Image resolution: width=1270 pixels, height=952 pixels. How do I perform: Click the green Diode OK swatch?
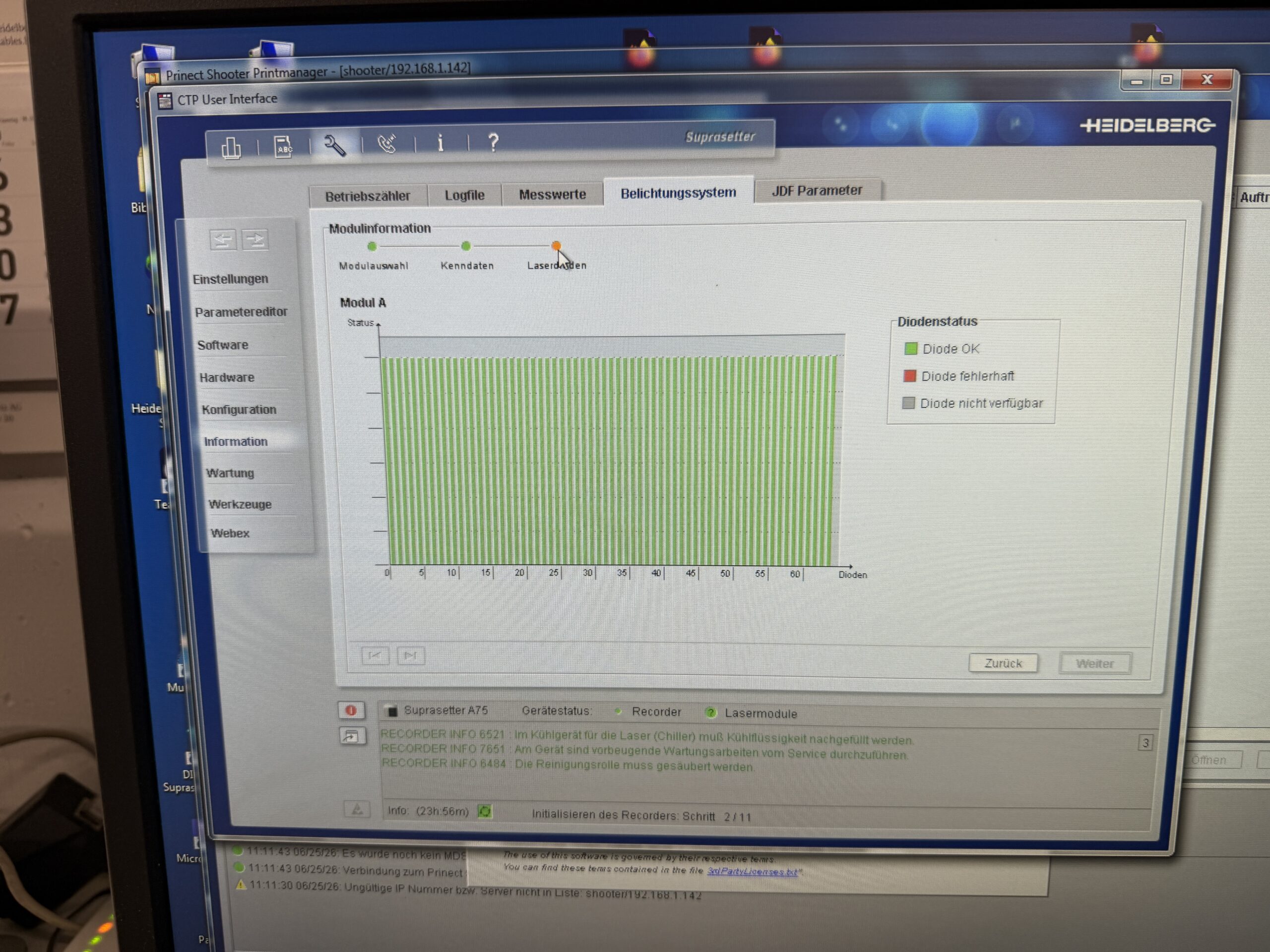(x=911, y=348)
